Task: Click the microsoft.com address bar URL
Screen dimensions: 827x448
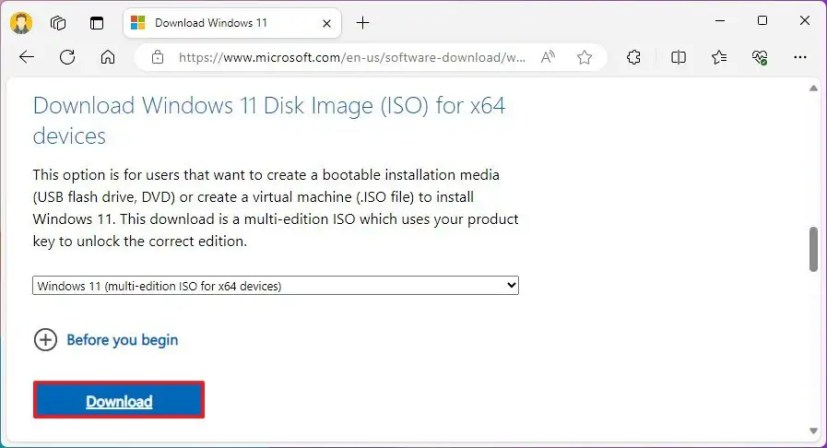Action: pos(352,57)
